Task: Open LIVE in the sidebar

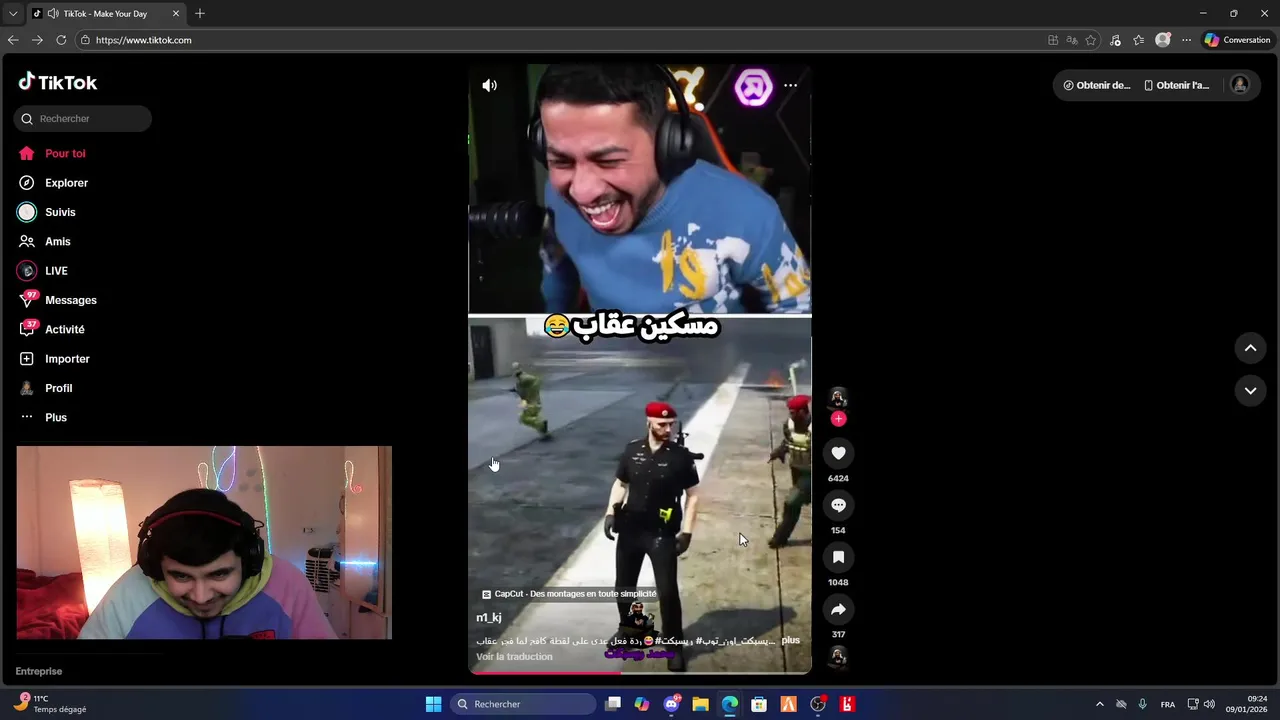Action: 43,271
